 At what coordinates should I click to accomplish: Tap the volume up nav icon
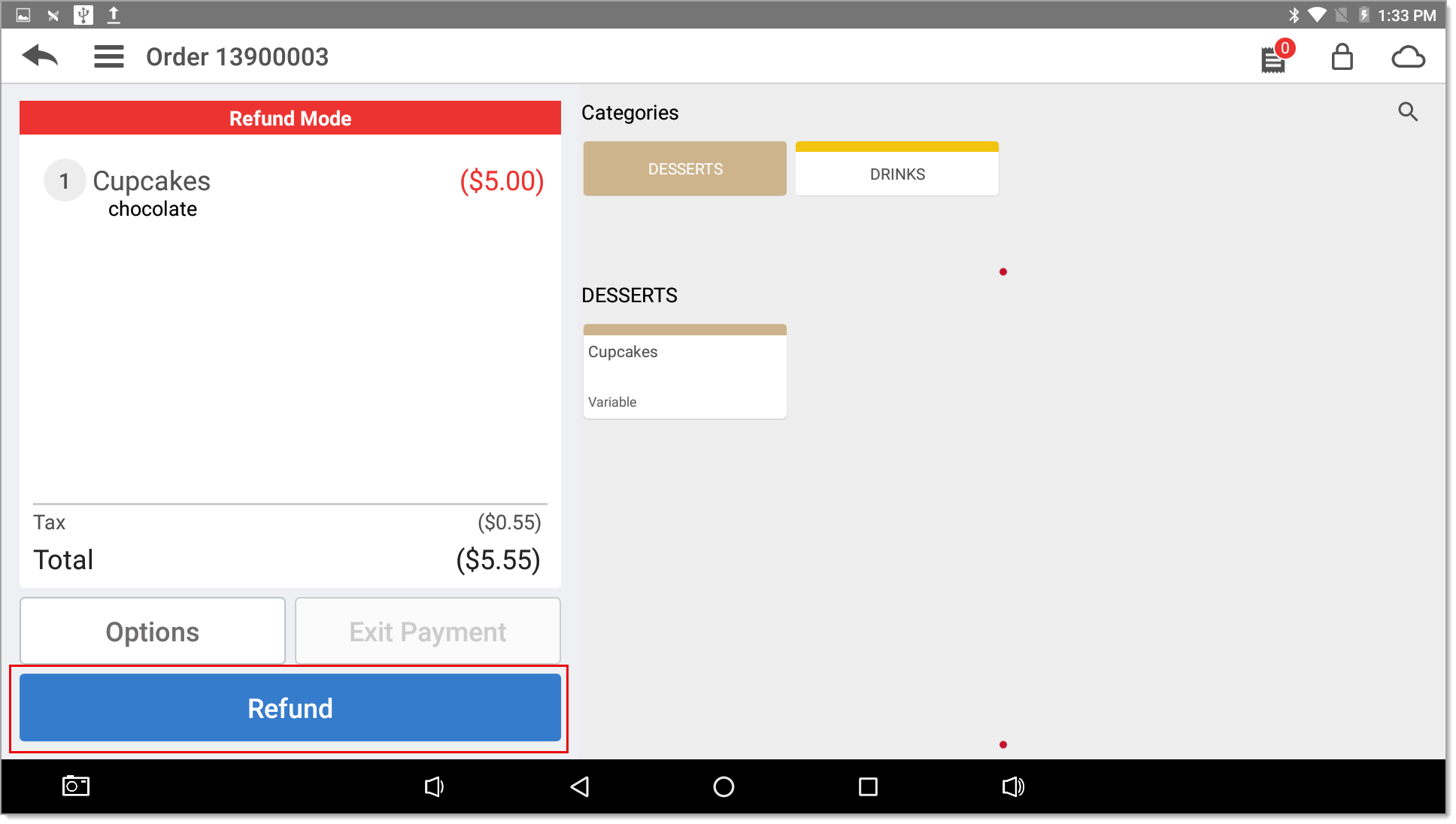click(x=1013, y=786)
